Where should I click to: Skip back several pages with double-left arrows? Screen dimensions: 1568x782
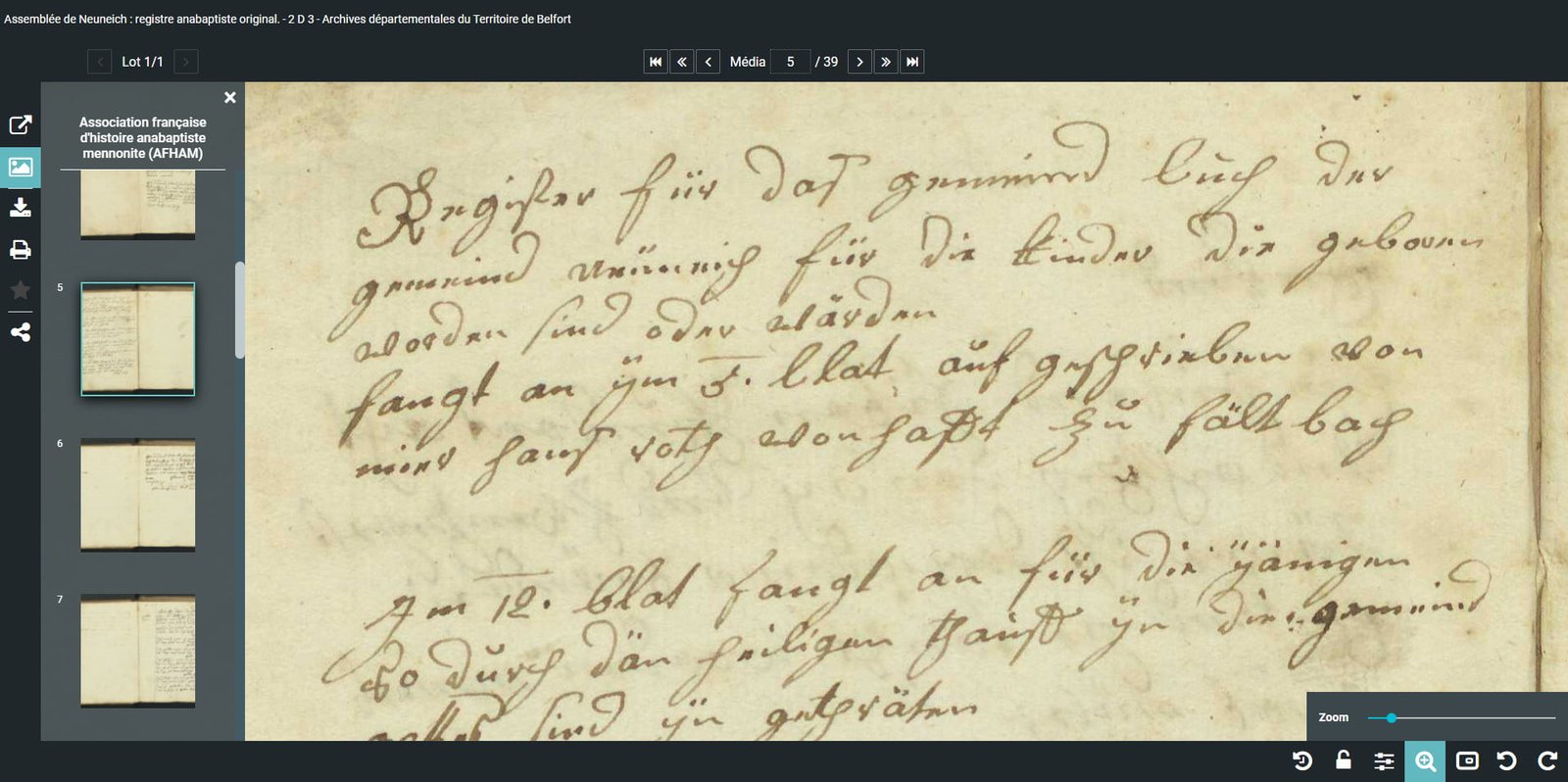(x=682, y=62)
